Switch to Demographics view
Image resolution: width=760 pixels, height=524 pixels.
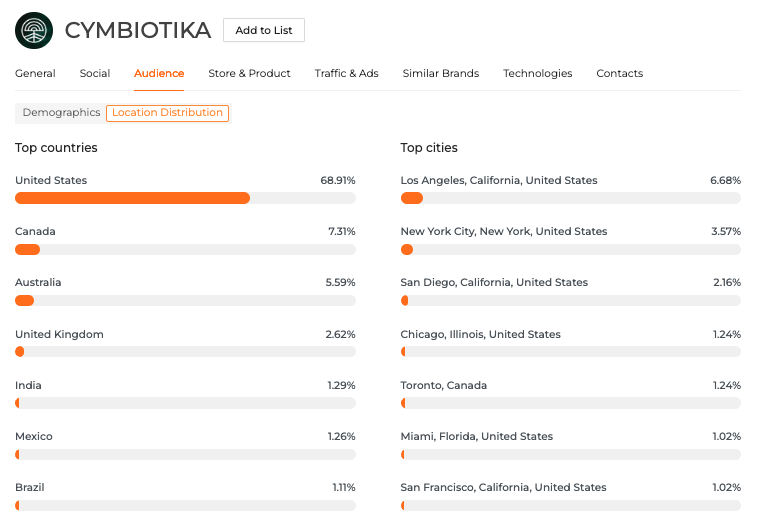click(61, 113)
